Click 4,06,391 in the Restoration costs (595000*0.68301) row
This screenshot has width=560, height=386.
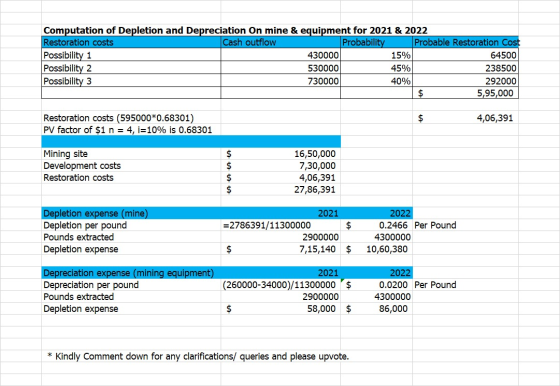[x=495, y=118]
